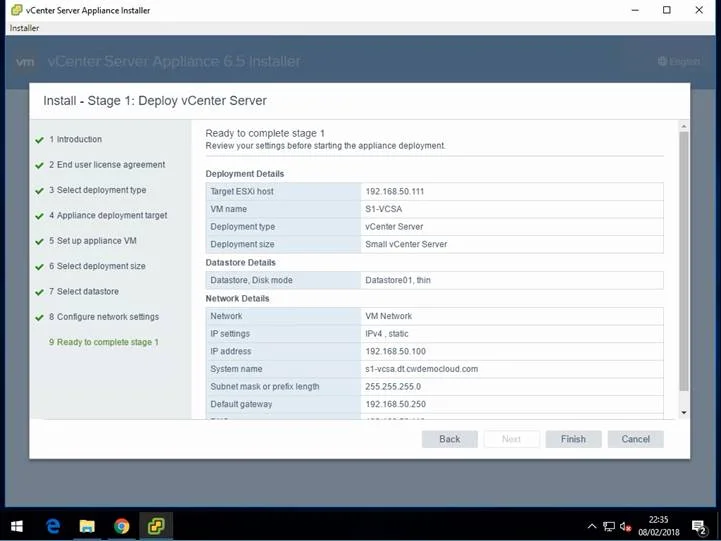Click the Finish button
The height and width of the screenshot is (541, 721).
(573, 439)
